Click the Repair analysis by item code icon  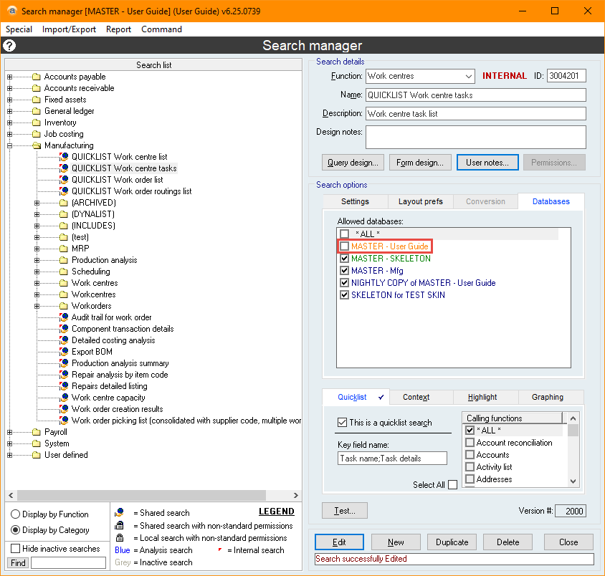(64, 375)
